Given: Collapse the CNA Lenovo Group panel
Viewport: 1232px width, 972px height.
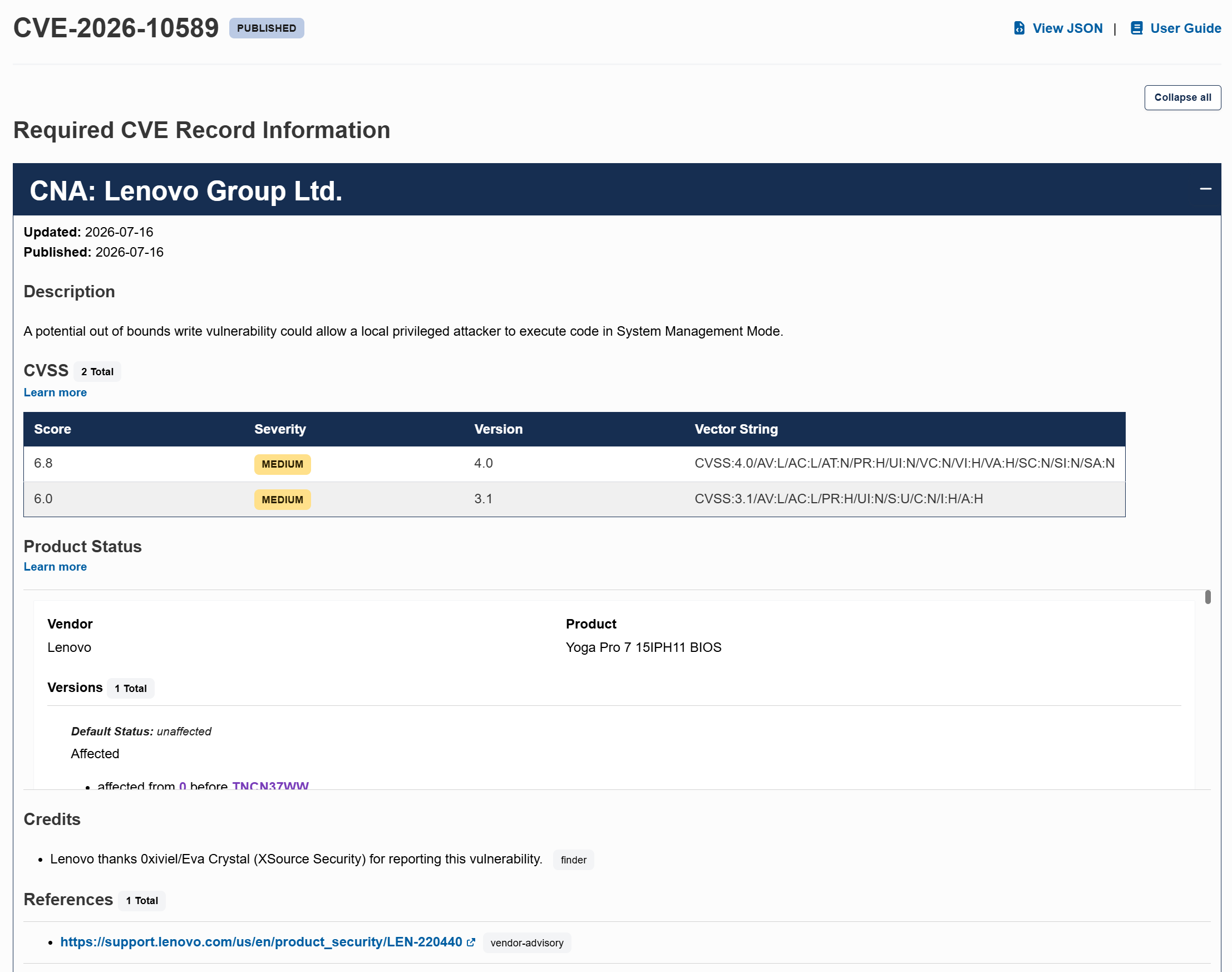Looking at the screenshot, I should point(1205,189).
